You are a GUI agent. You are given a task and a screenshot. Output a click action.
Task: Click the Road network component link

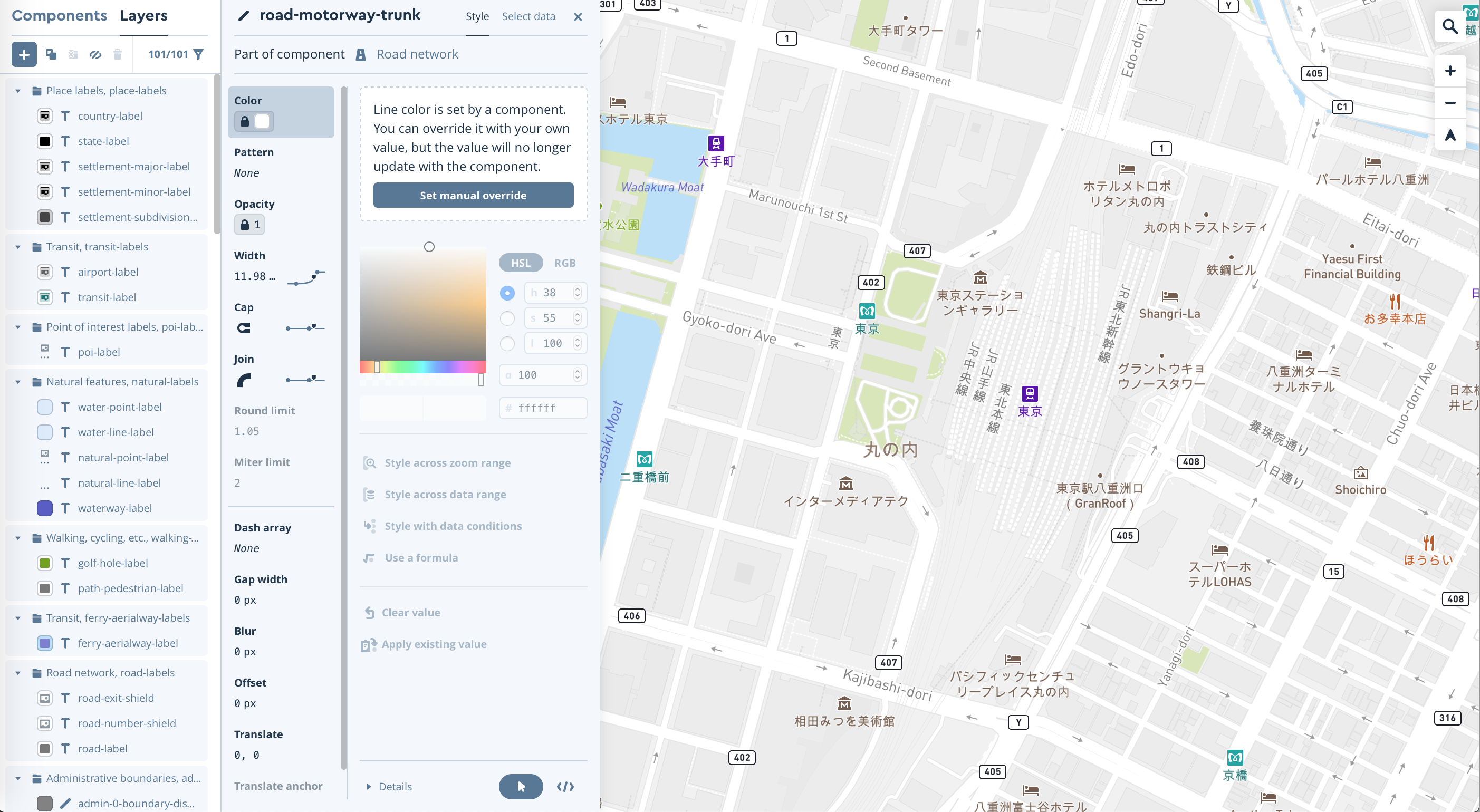[x=417, y=53]
